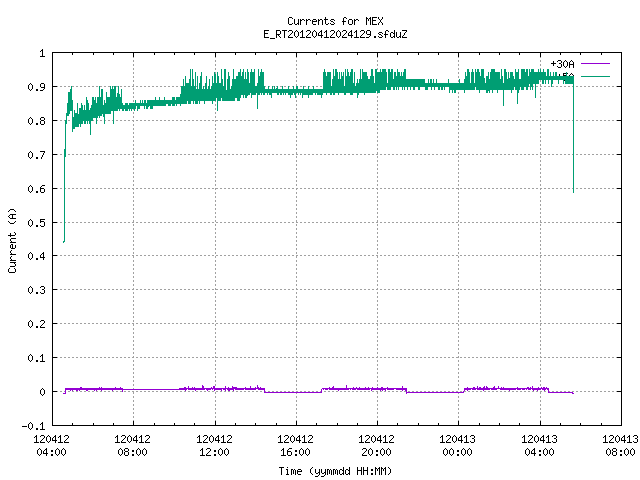Click the x-axis label "120413 00:00"
This screenshot has width=640, height=480.
tap(457, 445)
